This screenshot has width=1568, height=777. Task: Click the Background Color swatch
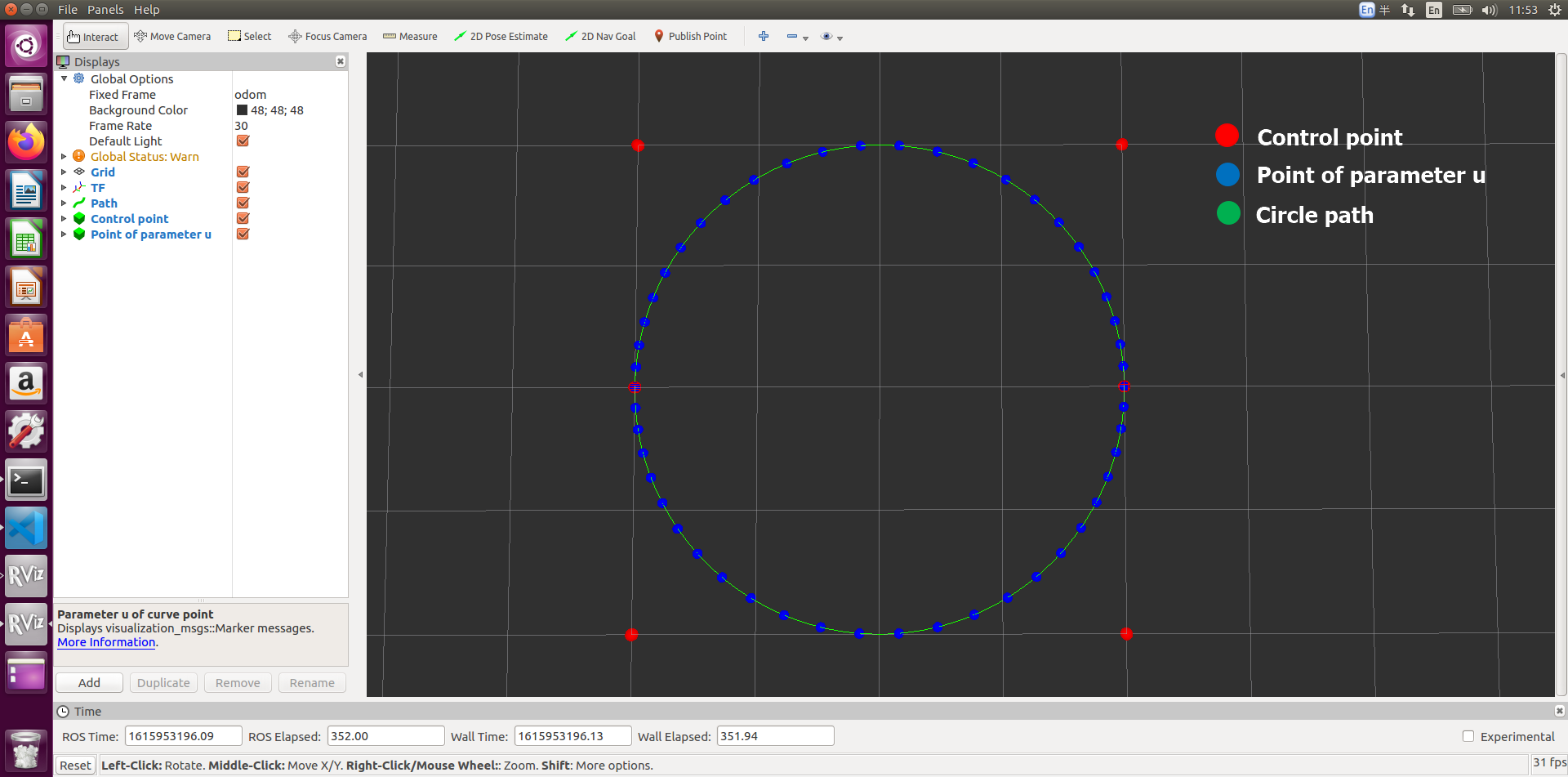click(x=242, y=110)
